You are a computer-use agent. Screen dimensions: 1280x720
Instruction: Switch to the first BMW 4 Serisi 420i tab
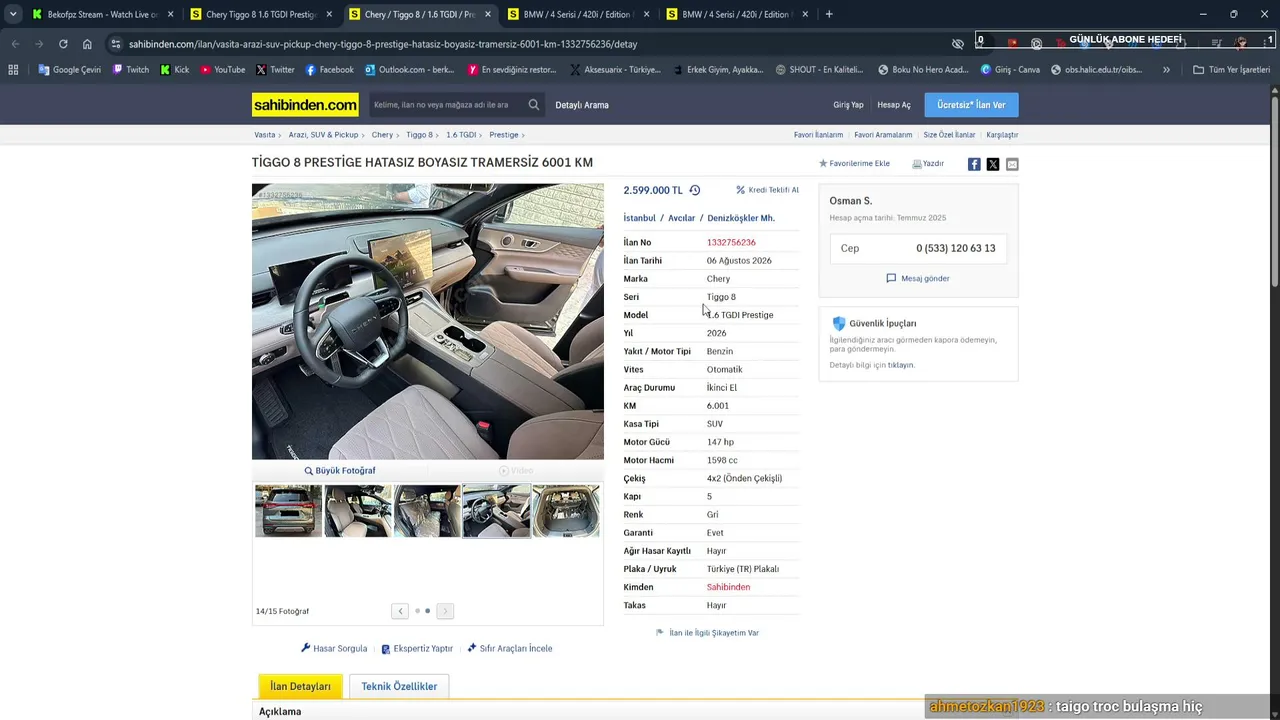click(x=577, y=14)
